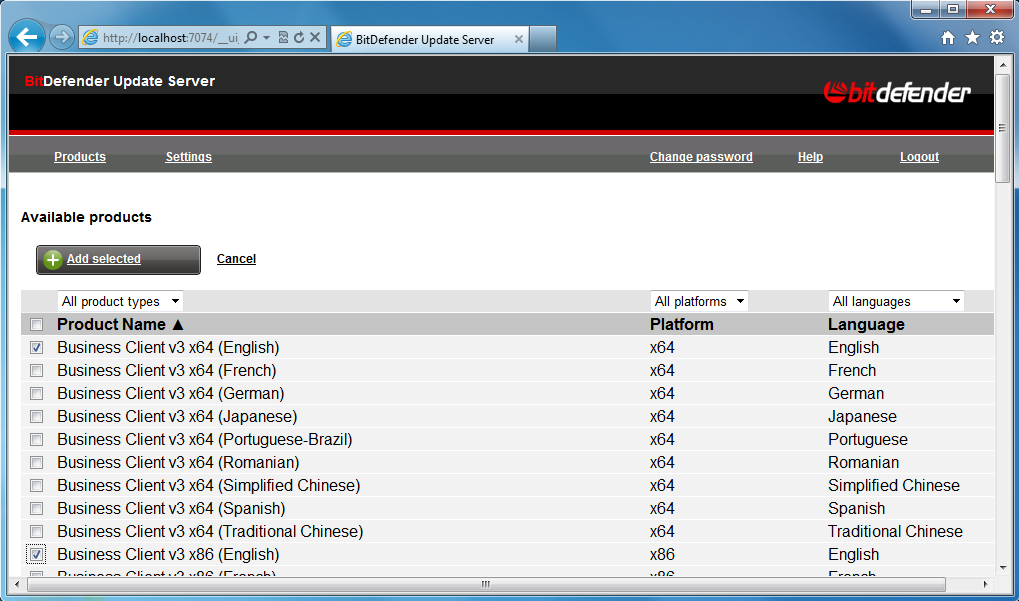The image size is (1019, 601).
Task: Minimize the browser window
Action: pyautogui.click(x=925, y=9)
